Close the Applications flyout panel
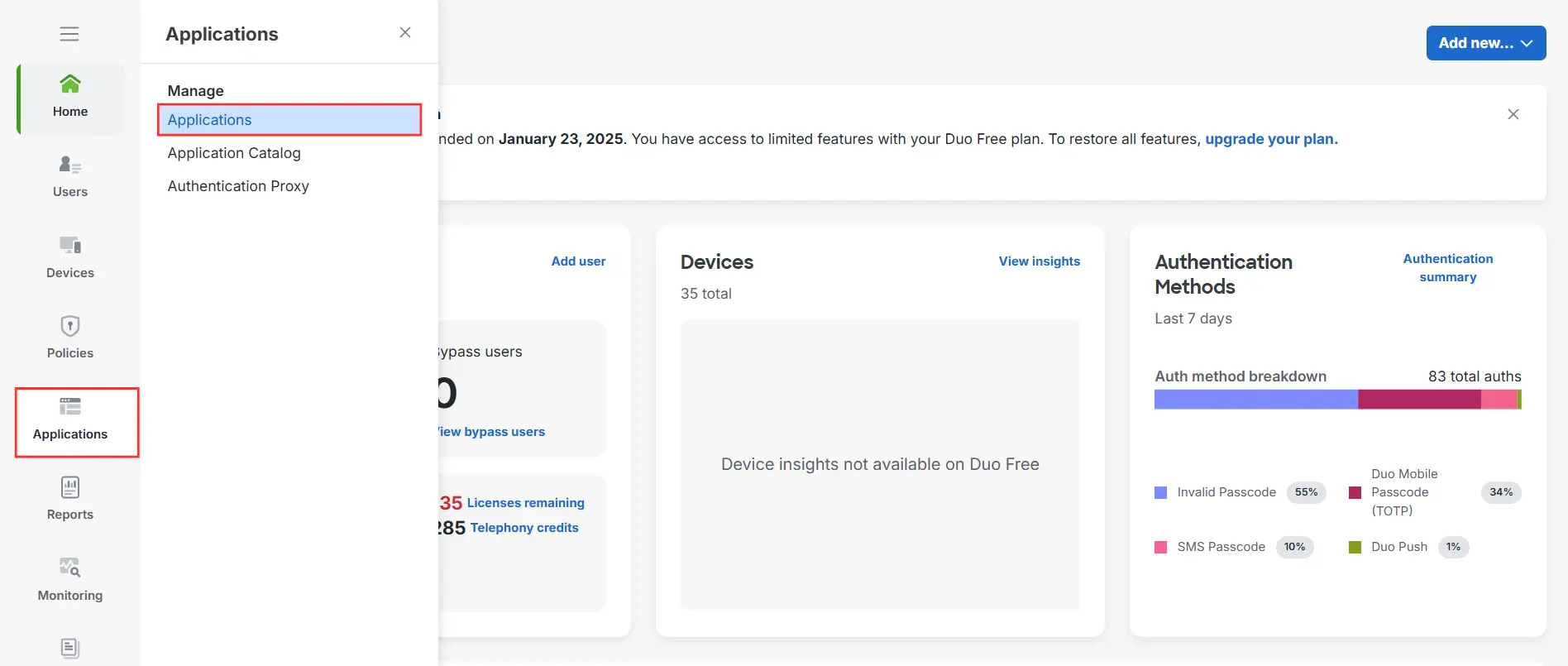 point(405,32)
